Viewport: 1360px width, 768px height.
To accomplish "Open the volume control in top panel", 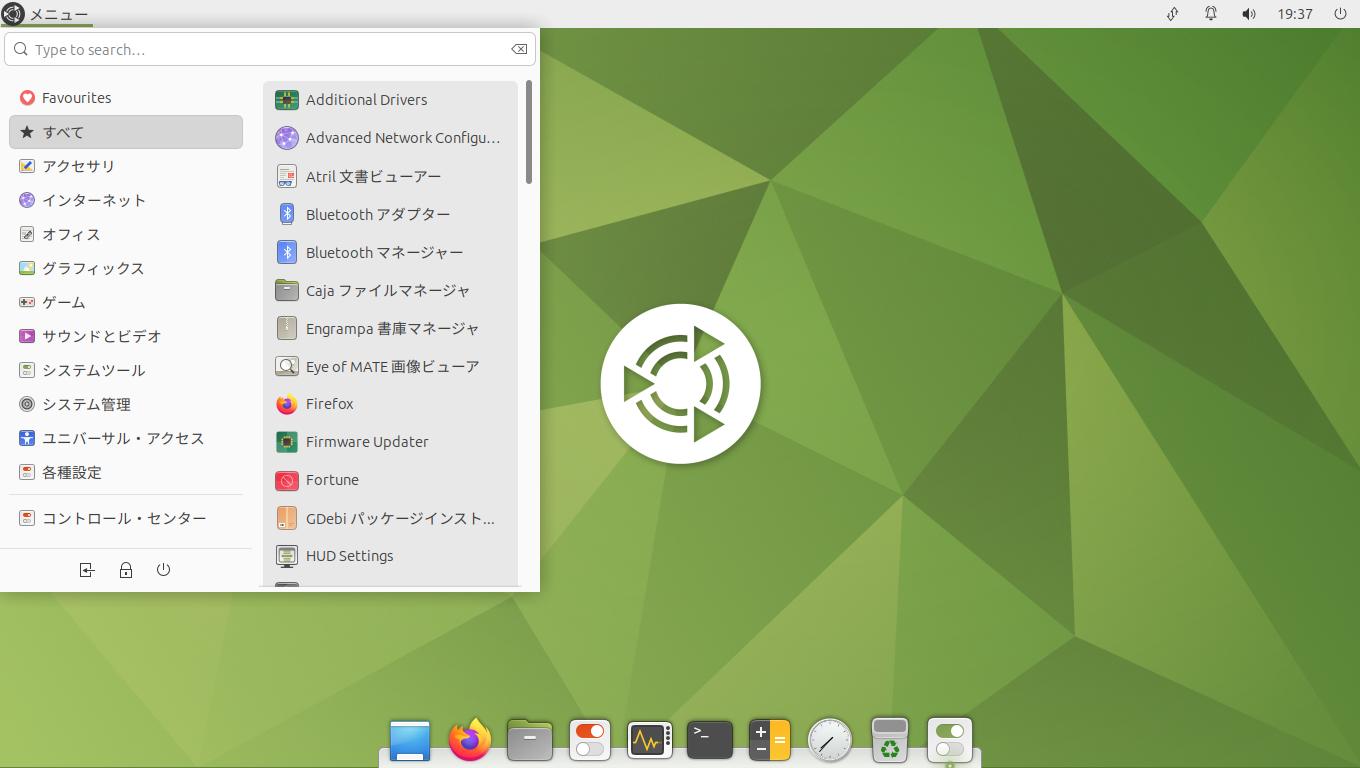I will click(x=1249, y=14).
